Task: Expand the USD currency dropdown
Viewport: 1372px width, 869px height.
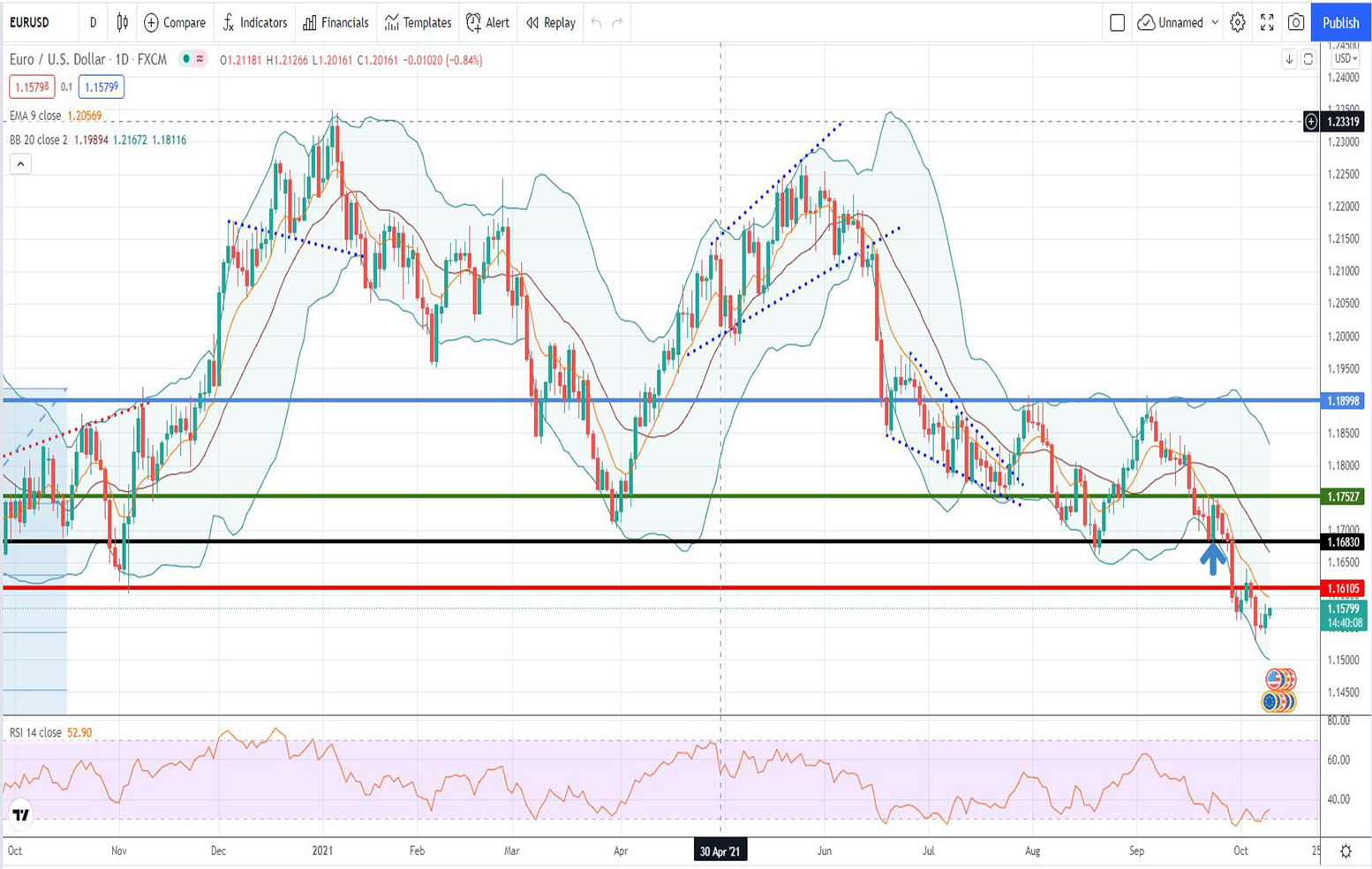Action: click(1345, 59)
